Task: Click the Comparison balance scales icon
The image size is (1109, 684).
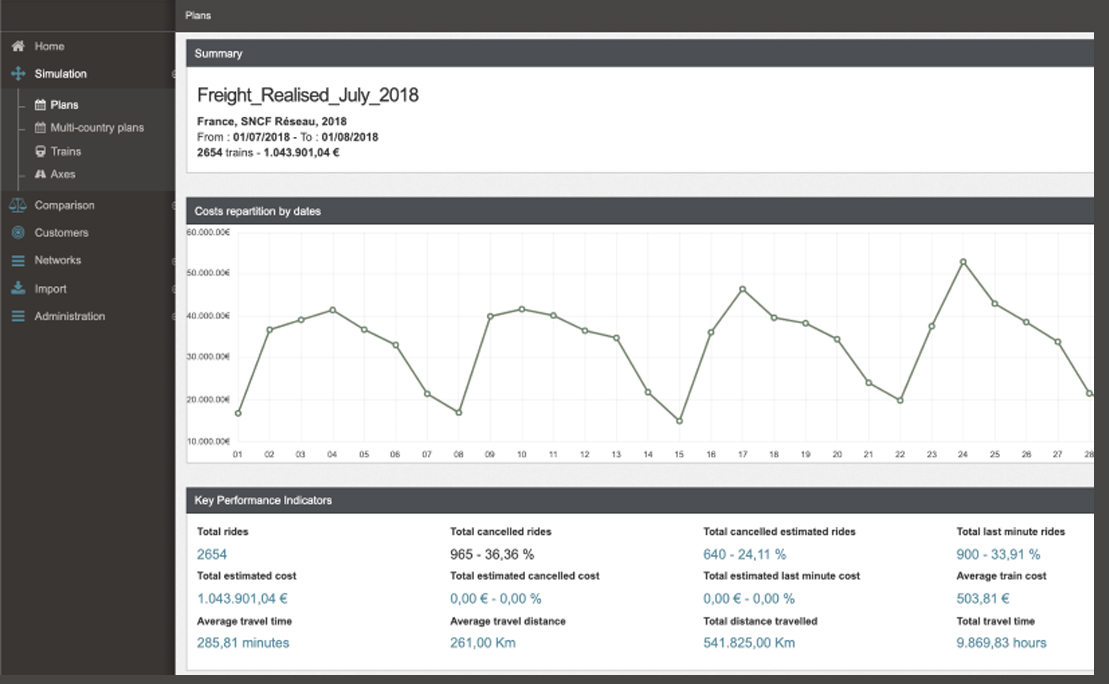Action: tap(17, 205)
